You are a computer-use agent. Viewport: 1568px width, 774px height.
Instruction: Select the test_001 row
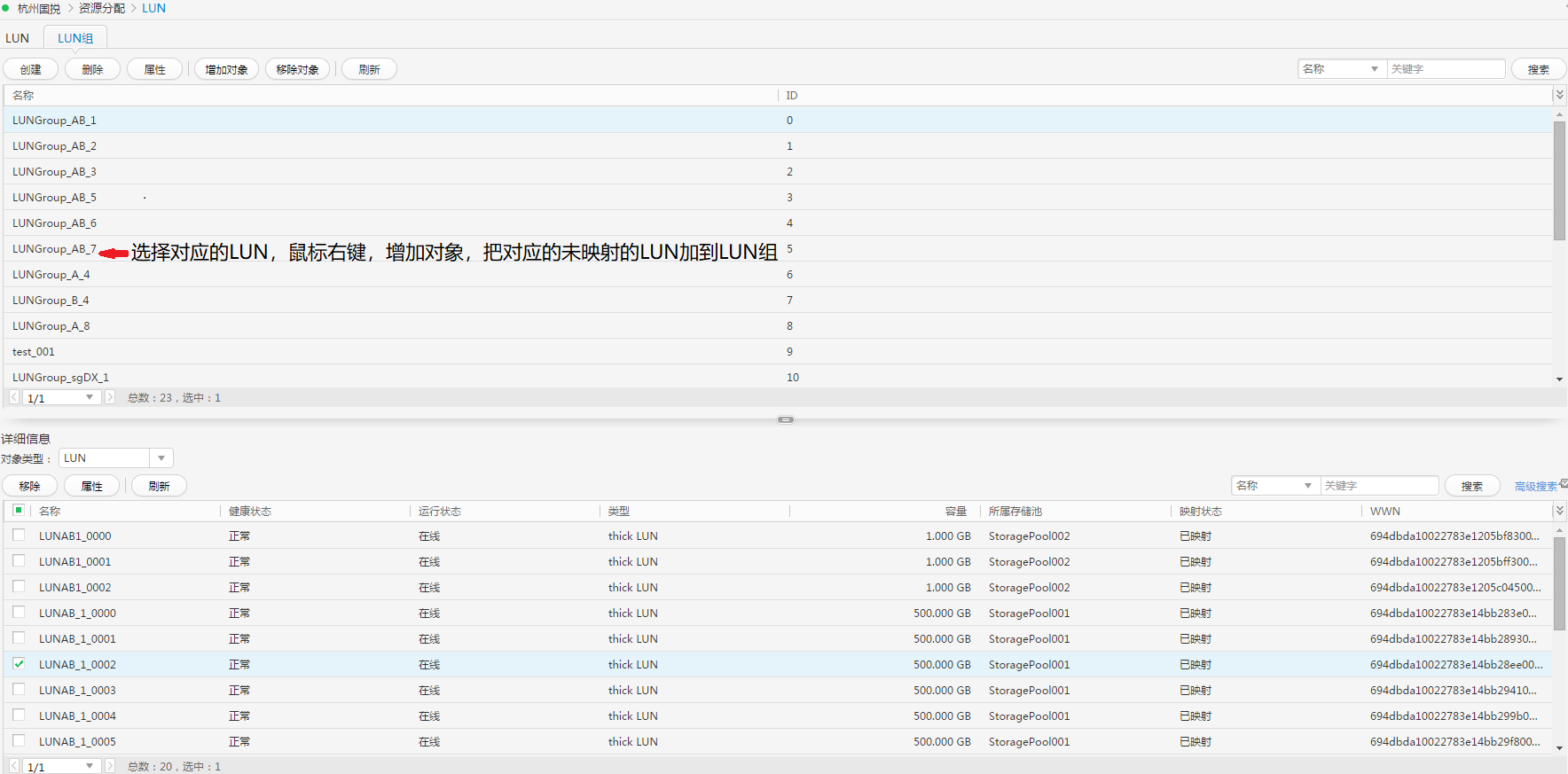tap(777, 351)
